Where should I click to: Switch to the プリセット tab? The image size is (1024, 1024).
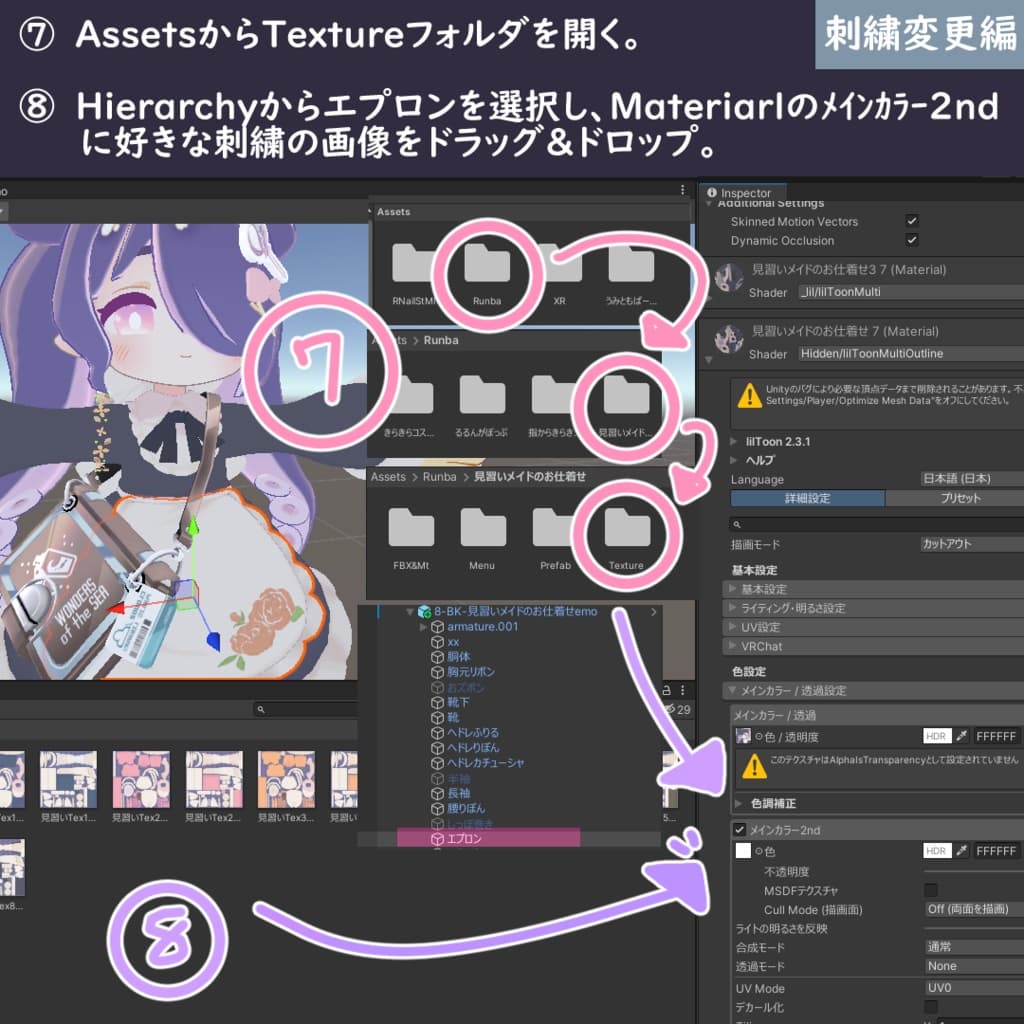click(961, 498)
